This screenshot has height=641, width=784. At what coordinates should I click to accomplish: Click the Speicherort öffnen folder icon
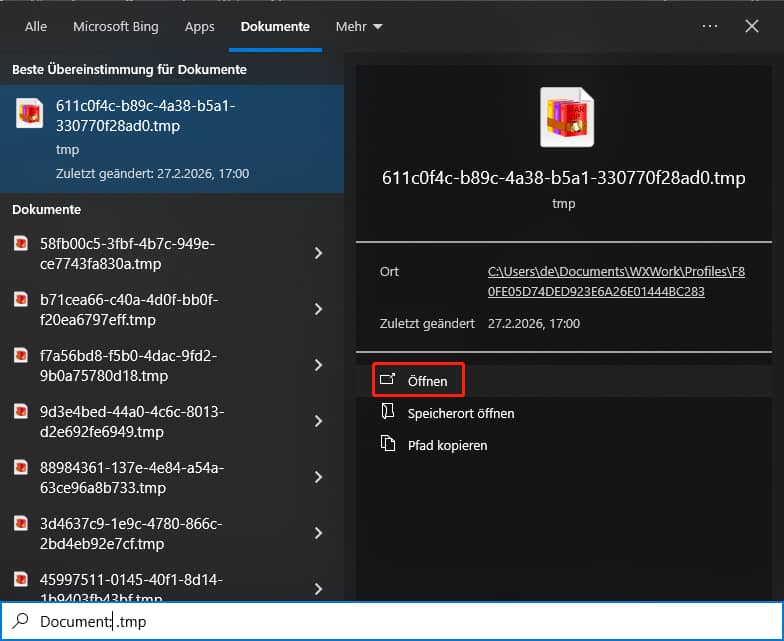coord(388,413)
